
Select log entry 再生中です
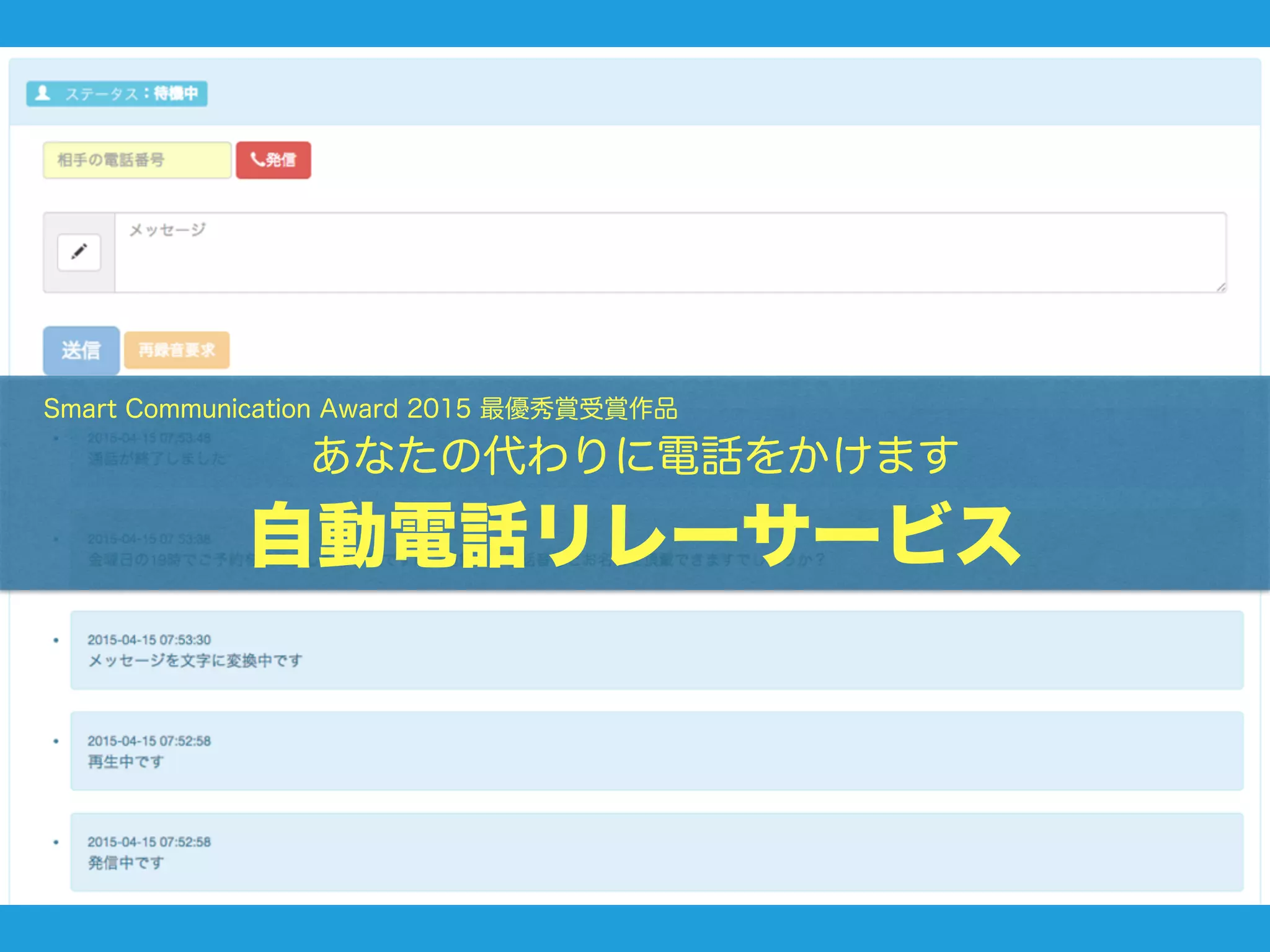(657, 751)
